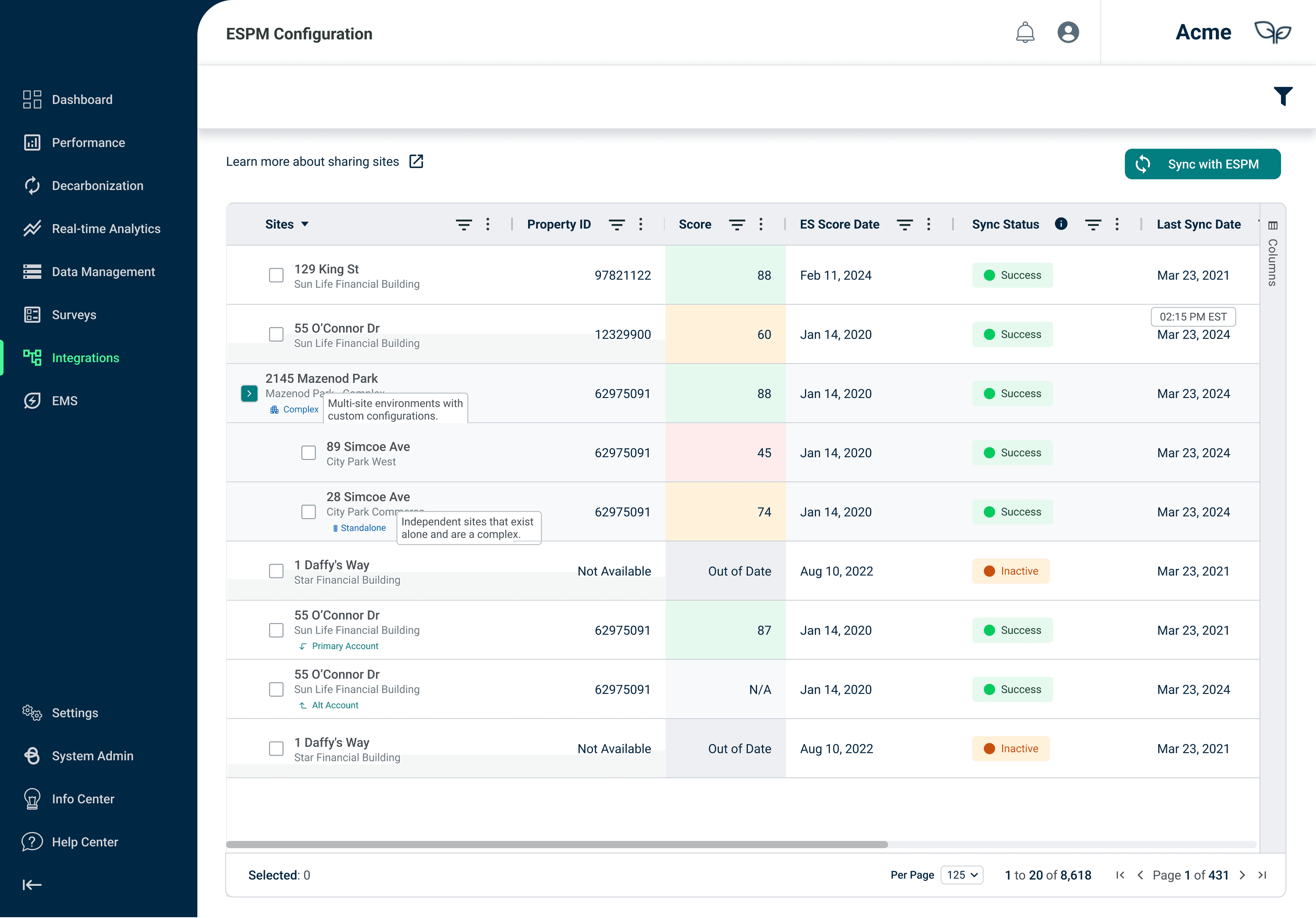Click the Sync with ESPM button
The image size is (1316, 918).
[1203, 164]
